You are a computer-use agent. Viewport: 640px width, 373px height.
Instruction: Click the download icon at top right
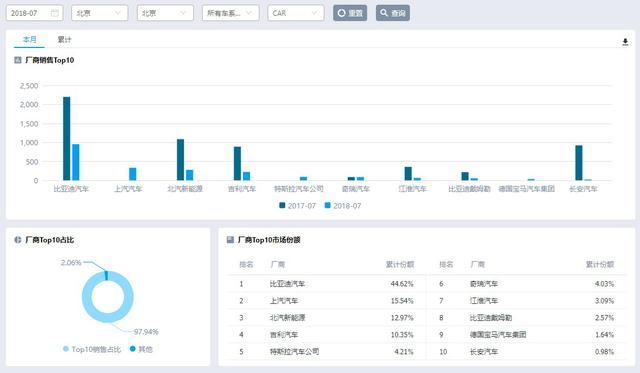pyautogui.click(x=625, y=42)
